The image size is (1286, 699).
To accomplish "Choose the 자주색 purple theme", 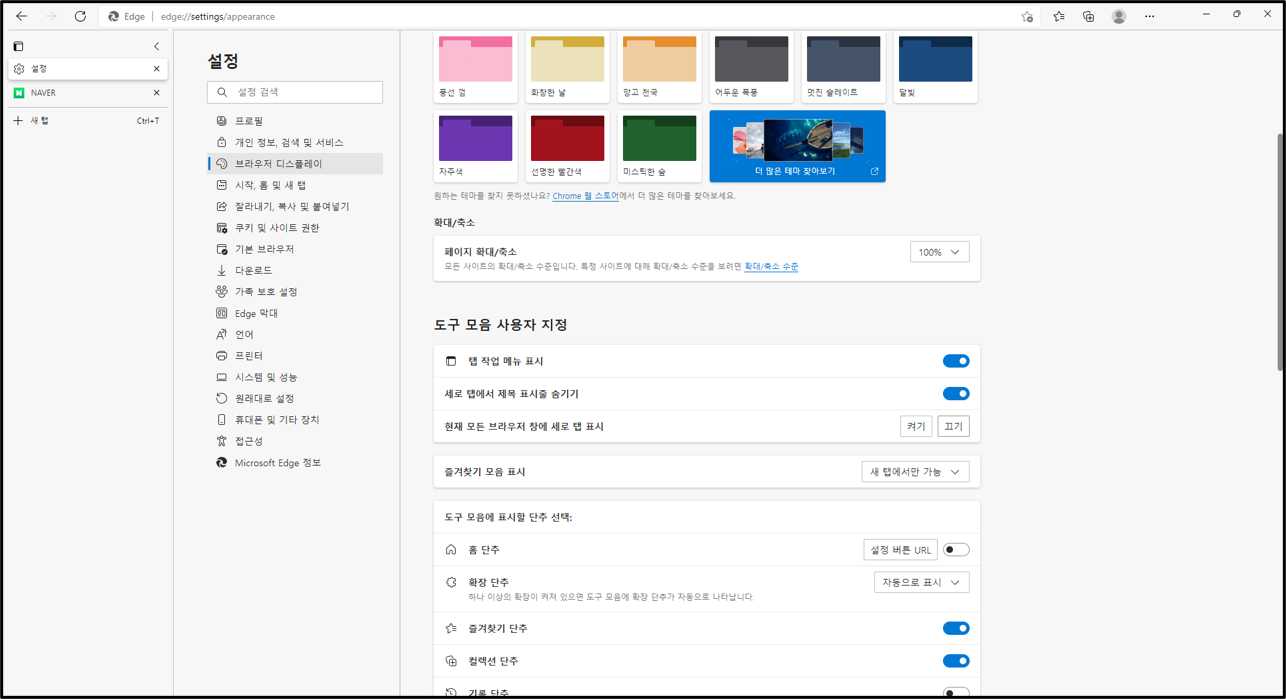I will [475, 146].
